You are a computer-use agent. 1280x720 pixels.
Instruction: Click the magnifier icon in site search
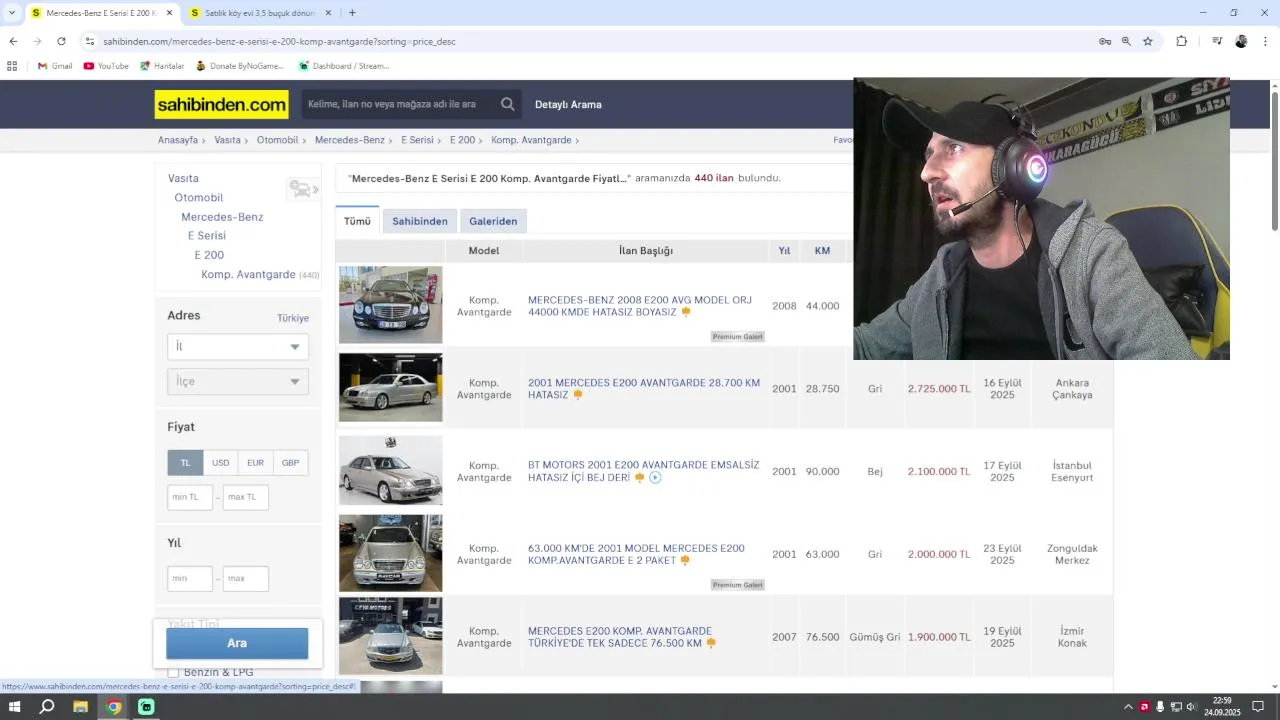point(508,104)
